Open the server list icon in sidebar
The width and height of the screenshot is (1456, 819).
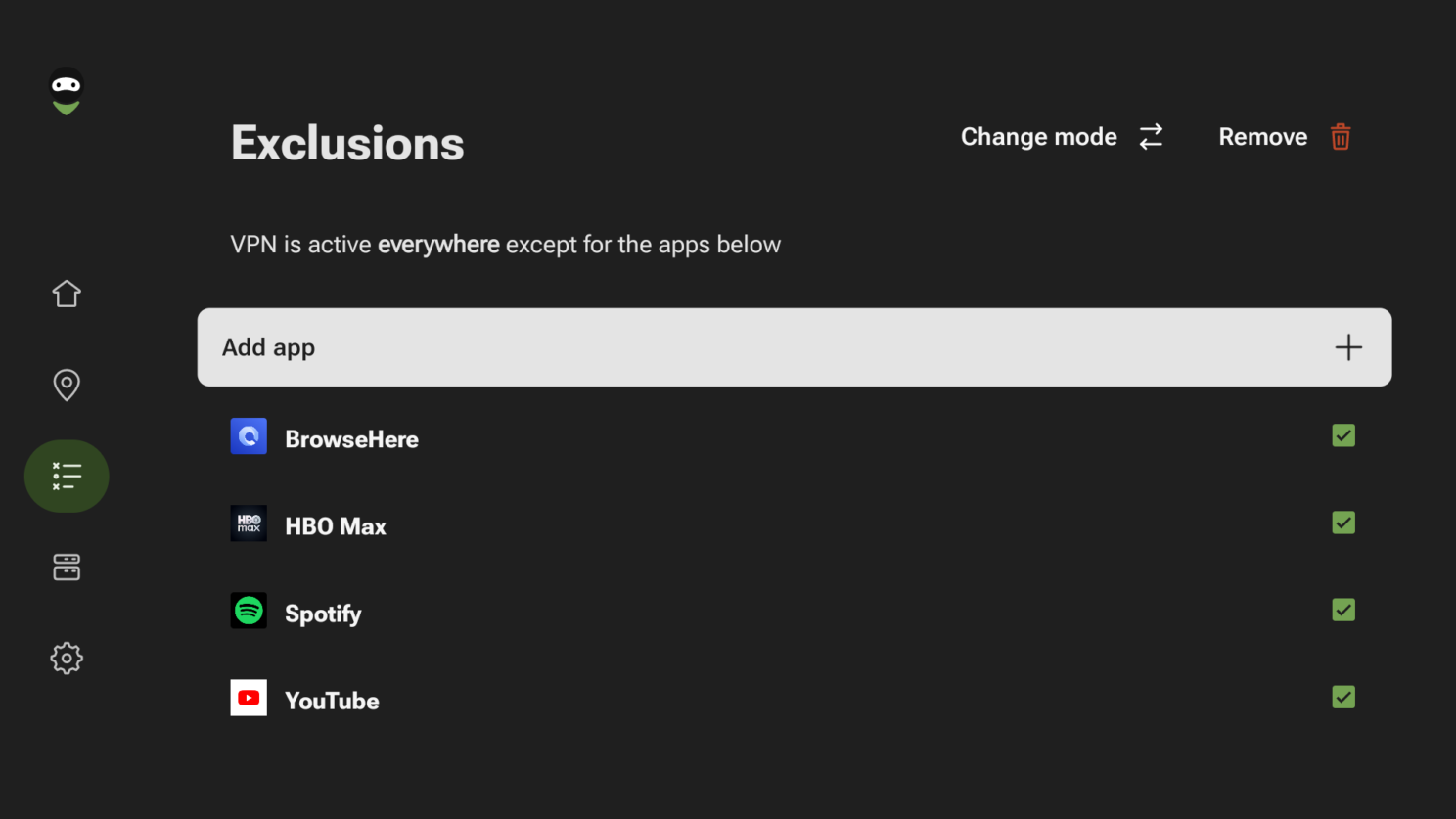pyautogui.click(x=67, y=567)
